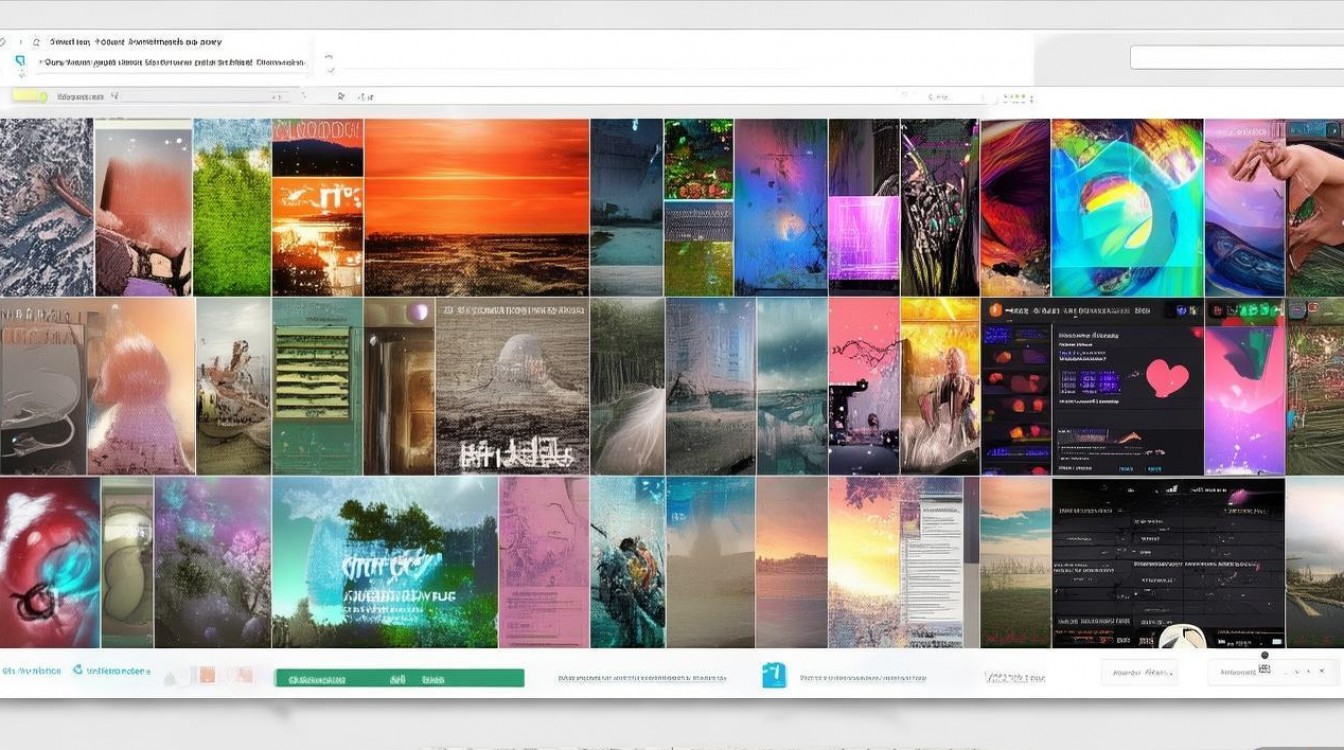Click the colored dots rating icon
1344x750 pixels.
[x=1015, y=98]
